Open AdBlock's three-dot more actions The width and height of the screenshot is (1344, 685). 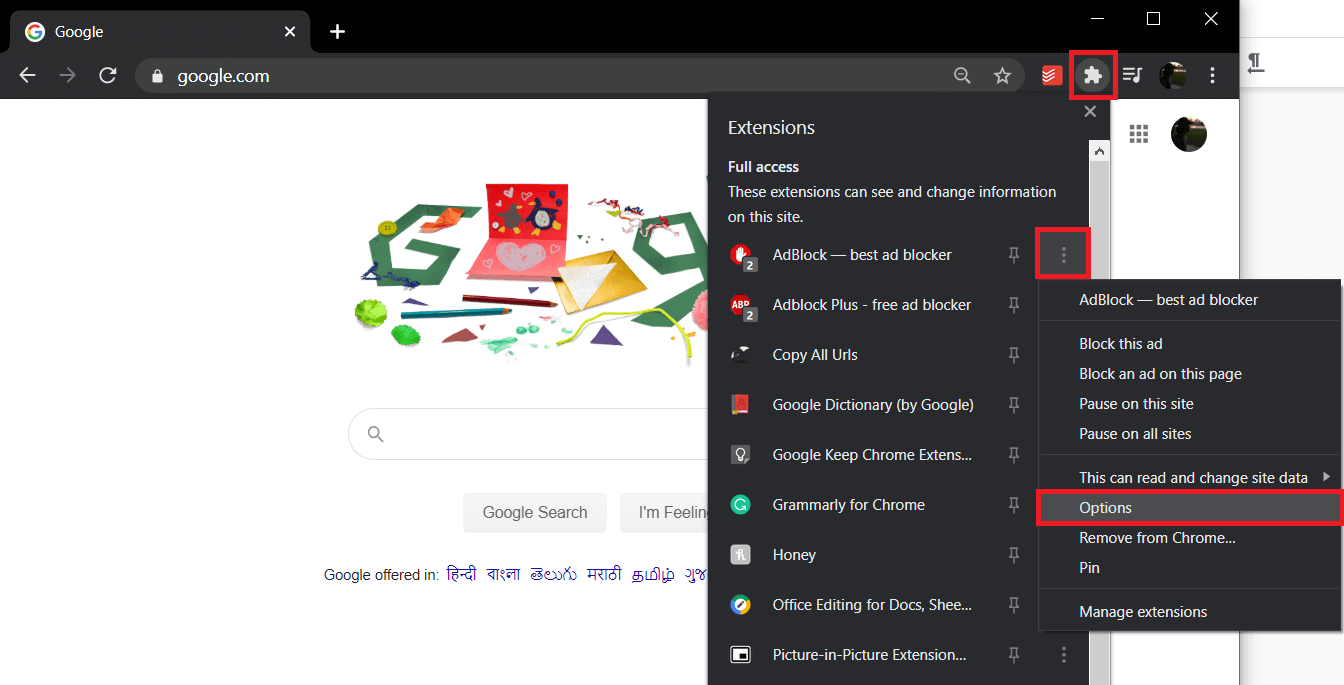(x=1063, y=255)
